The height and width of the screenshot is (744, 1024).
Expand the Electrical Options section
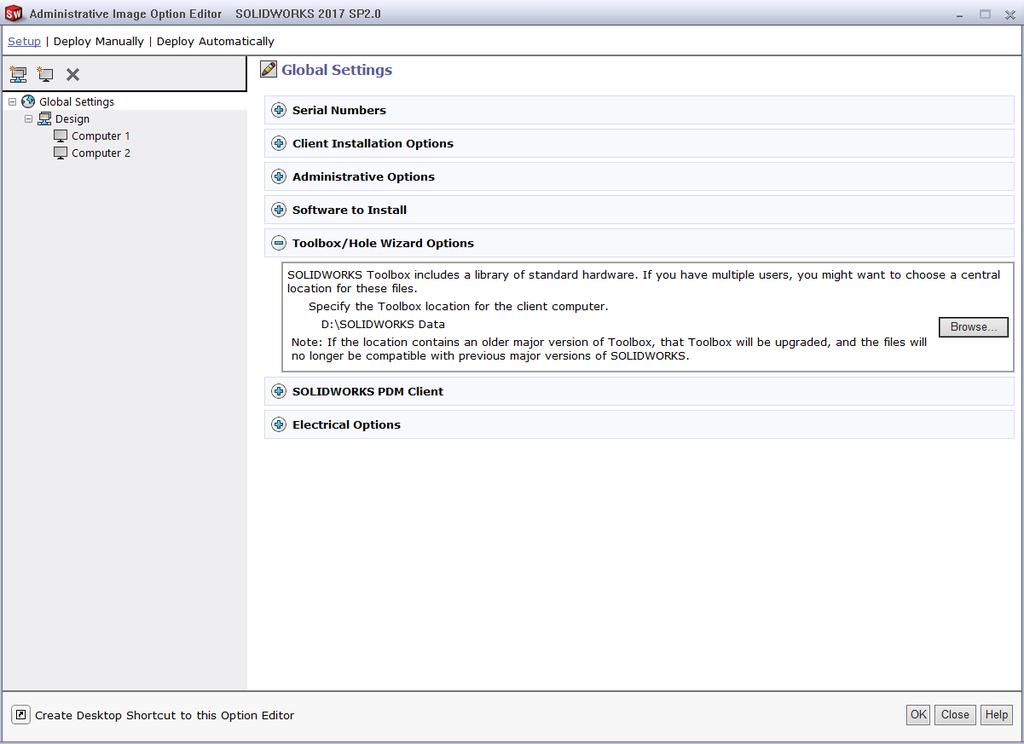(279, 425)
